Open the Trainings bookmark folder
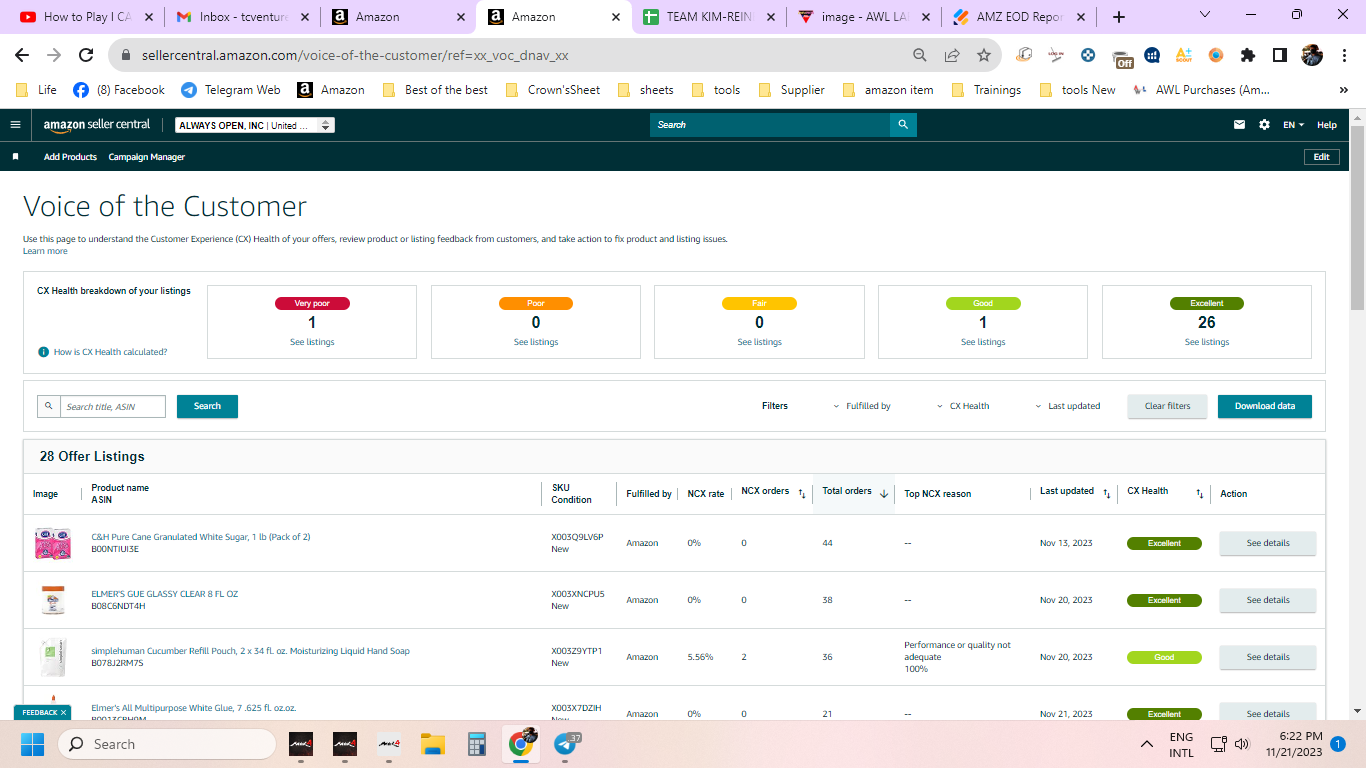 pos(987,90)
